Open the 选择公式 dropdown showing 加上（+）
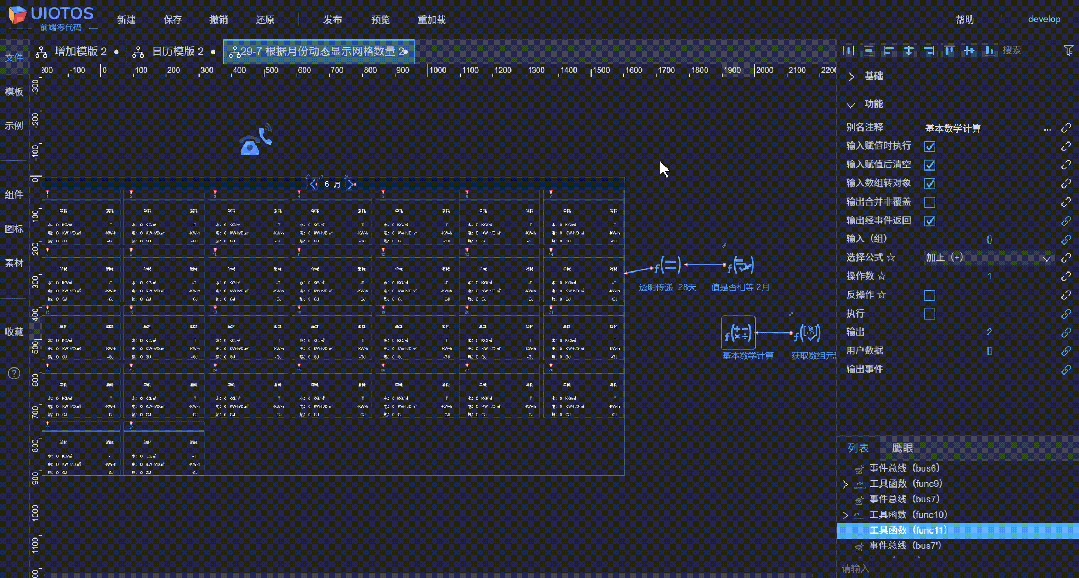 (988, 258)
